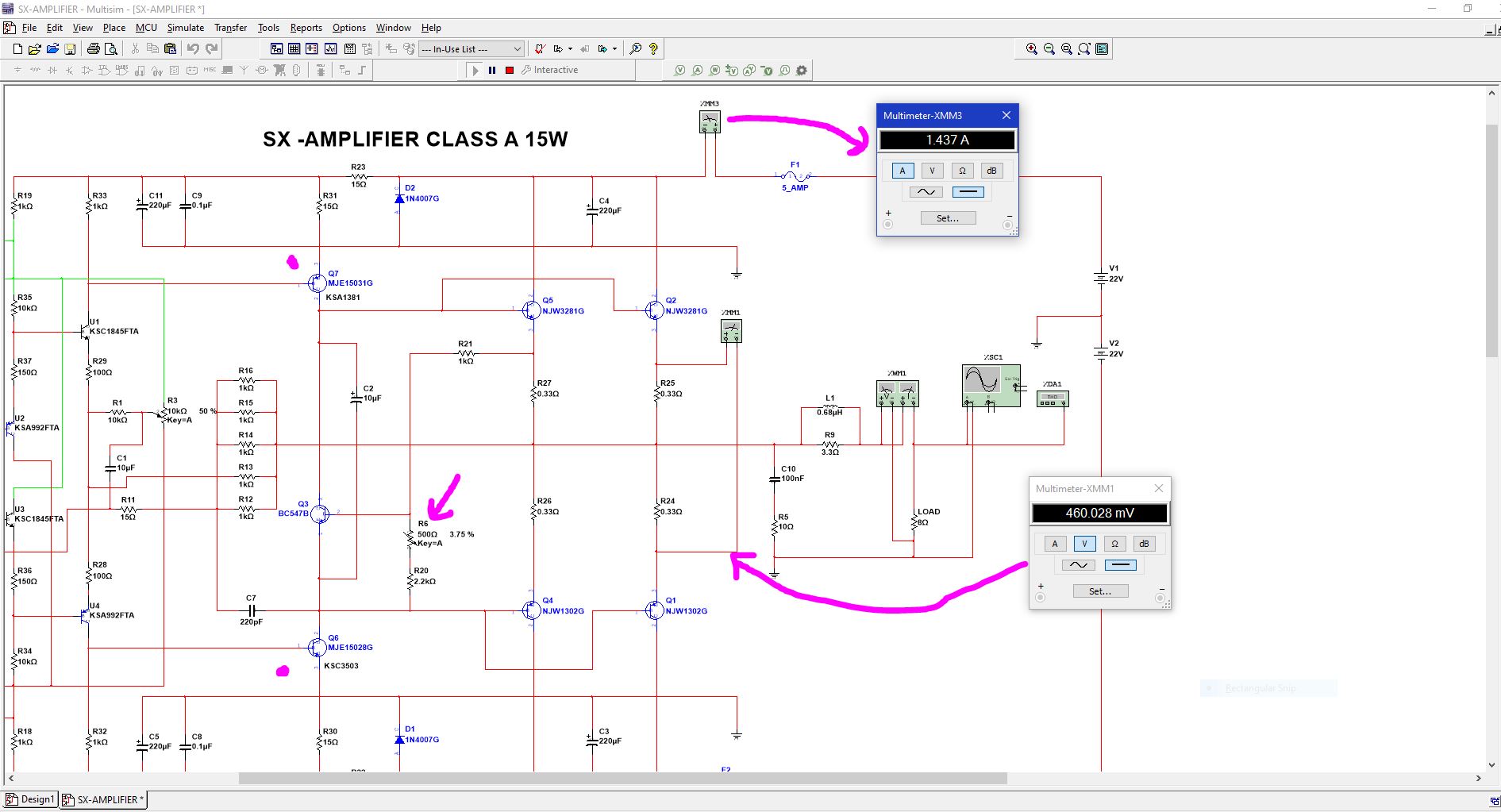Viewport: 1501px width, 812px height.
Task: Click the XSC1 oscilloscope instrument
Action: pos(991,386)
